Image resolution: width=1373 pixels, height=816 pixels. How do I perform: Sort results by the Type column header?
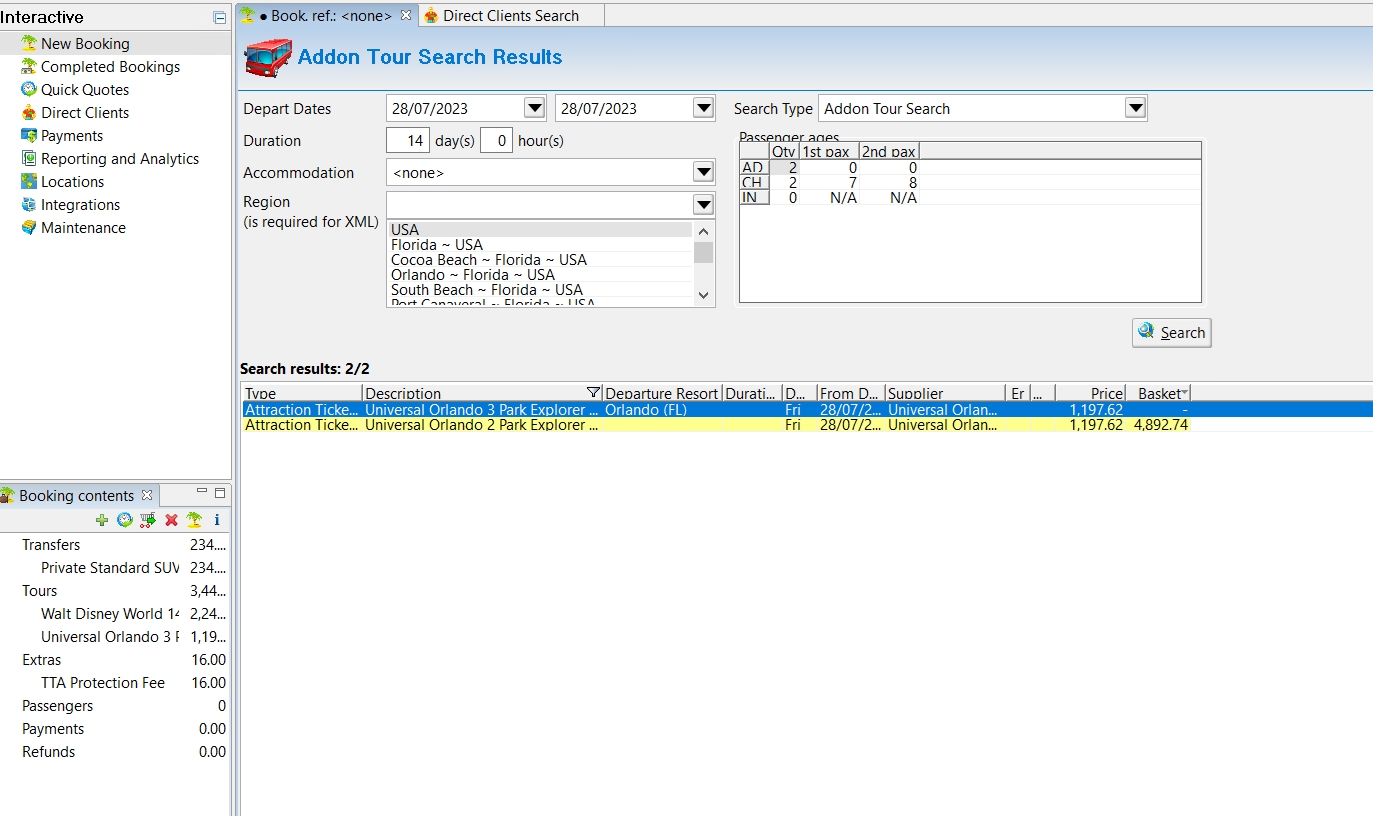(x=302, y=393)
